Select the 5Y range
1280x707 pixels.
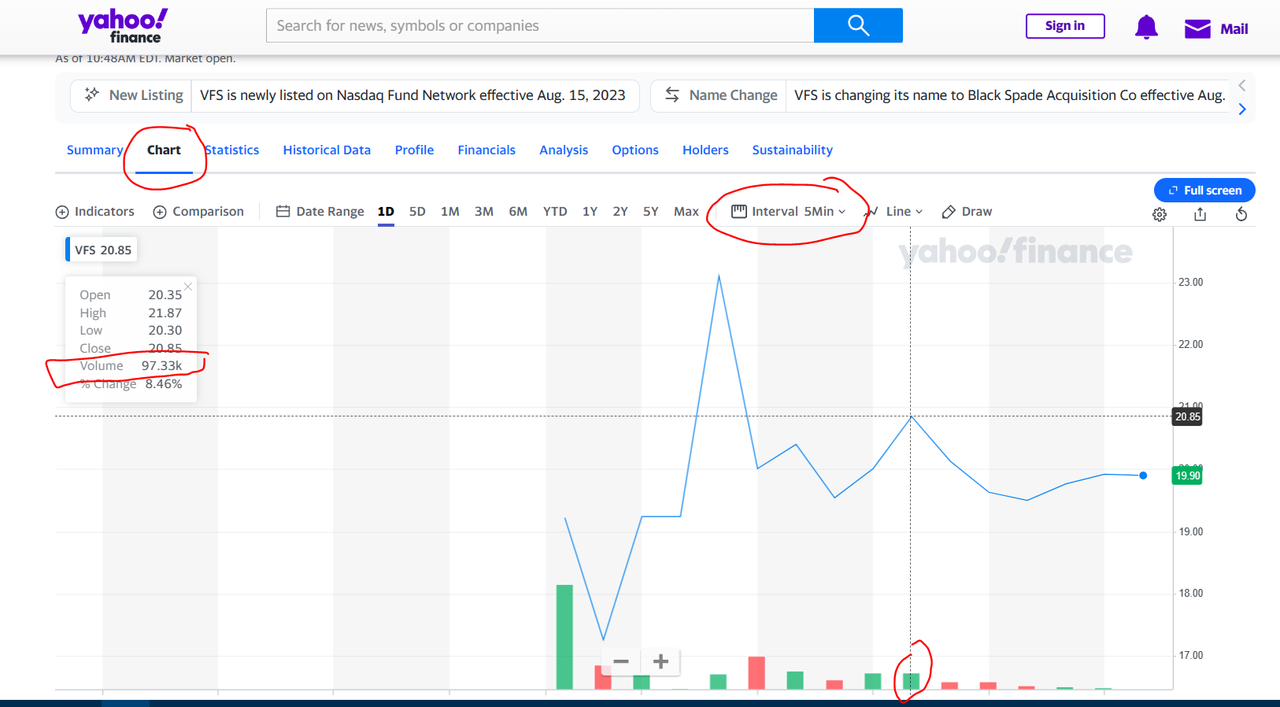(651, 211)
